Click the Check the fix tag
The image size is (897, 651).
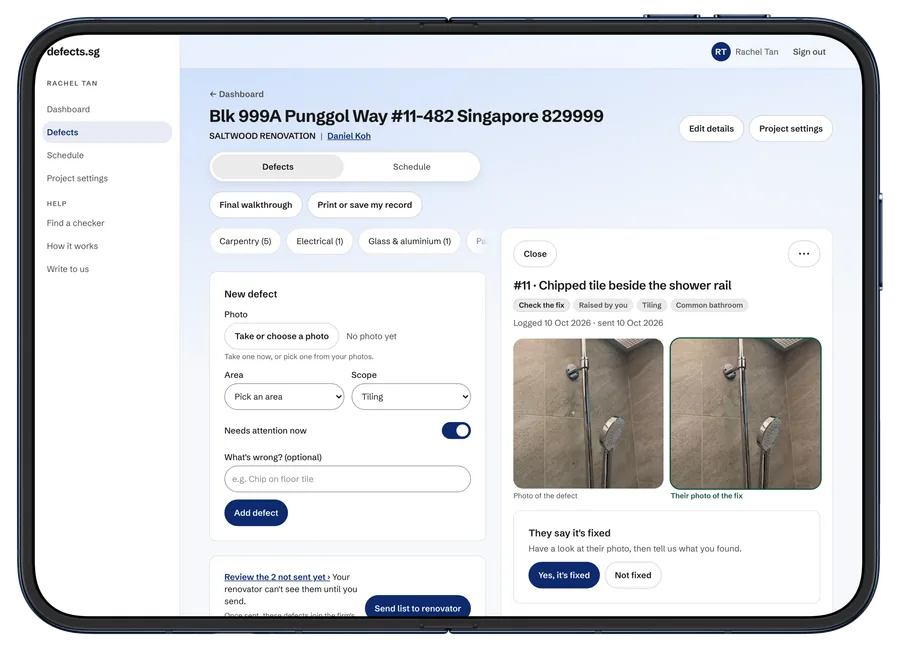coord(541,305)
